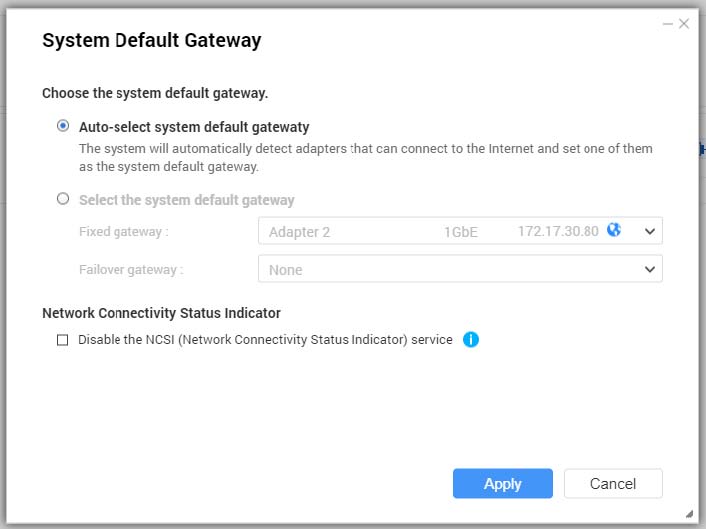This screenshot has height=529, width=706.
Task: Click the 'Fixed gateway :' label
Action: (123, 232)
